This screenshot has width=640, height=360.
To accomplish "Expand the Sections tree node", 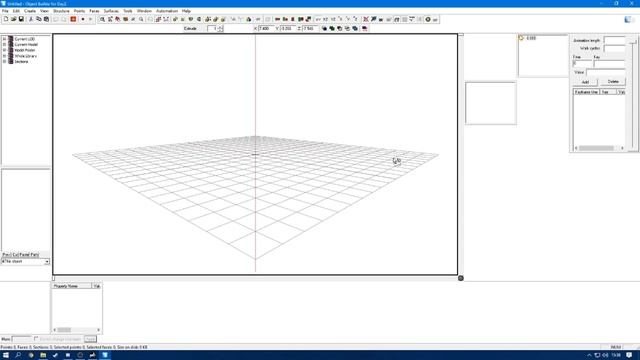I will tap(4, 62).
